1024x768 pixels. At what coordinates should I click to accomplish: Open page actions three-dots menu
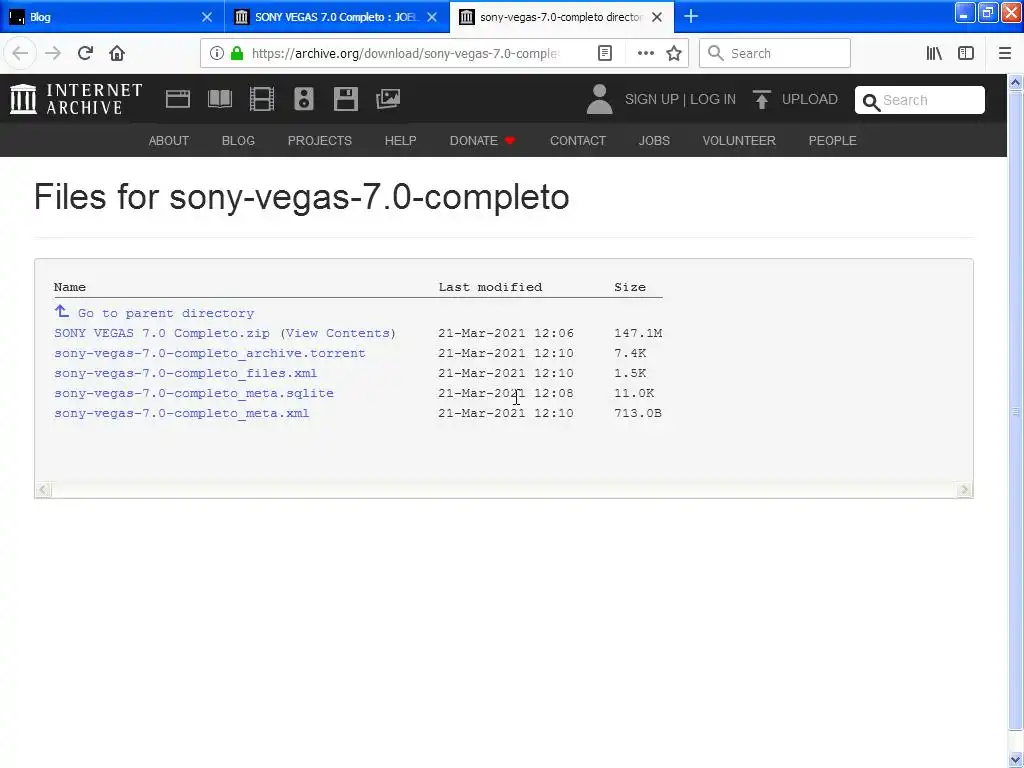click(645, 53)
